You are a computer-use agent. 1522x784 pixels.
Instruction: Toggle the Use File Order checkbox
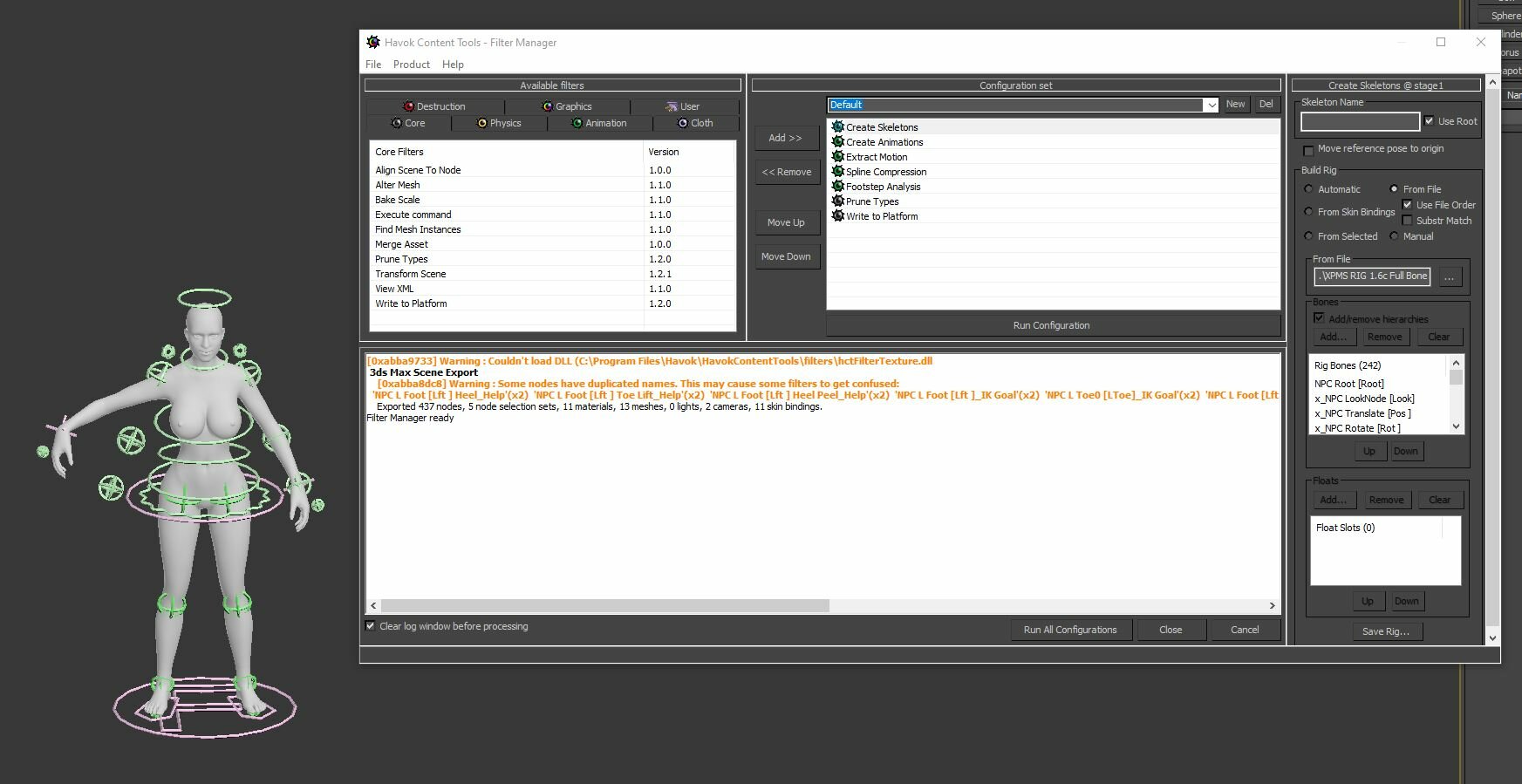click(x=1407, y=205)
